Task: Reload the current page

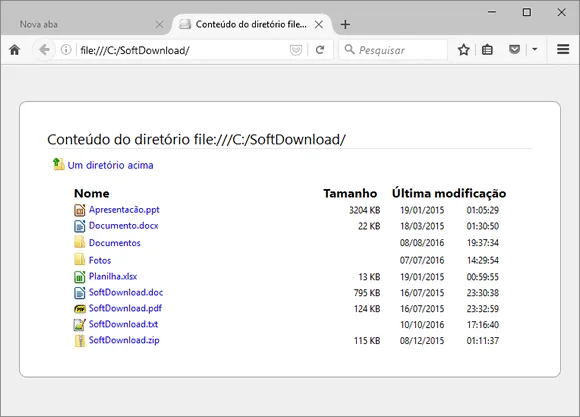Action: click(320, 50)
